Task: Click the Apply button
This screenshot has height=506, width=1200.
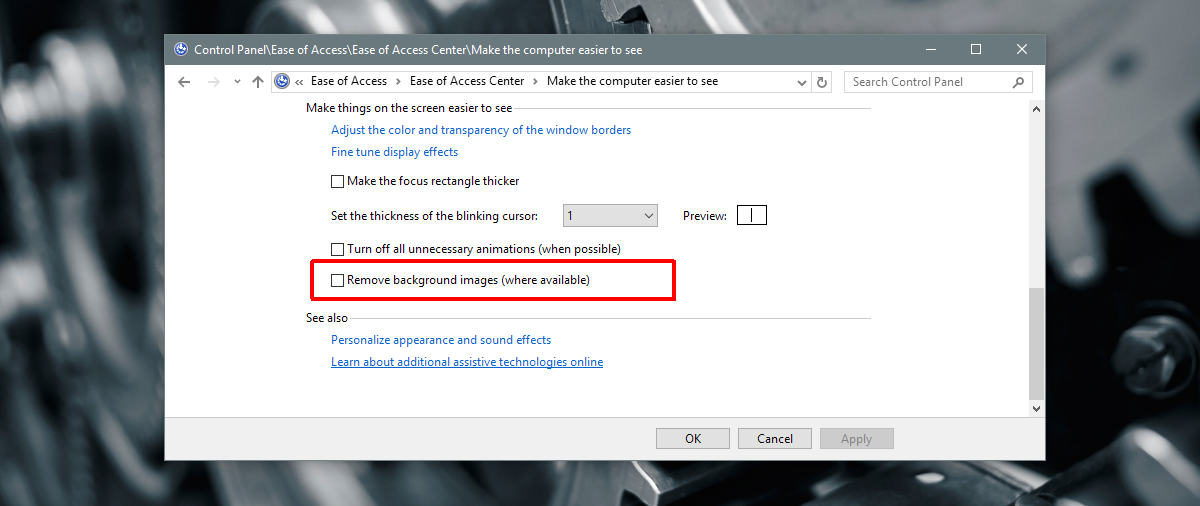Action: pyautogui.click(x=857, y=438)
